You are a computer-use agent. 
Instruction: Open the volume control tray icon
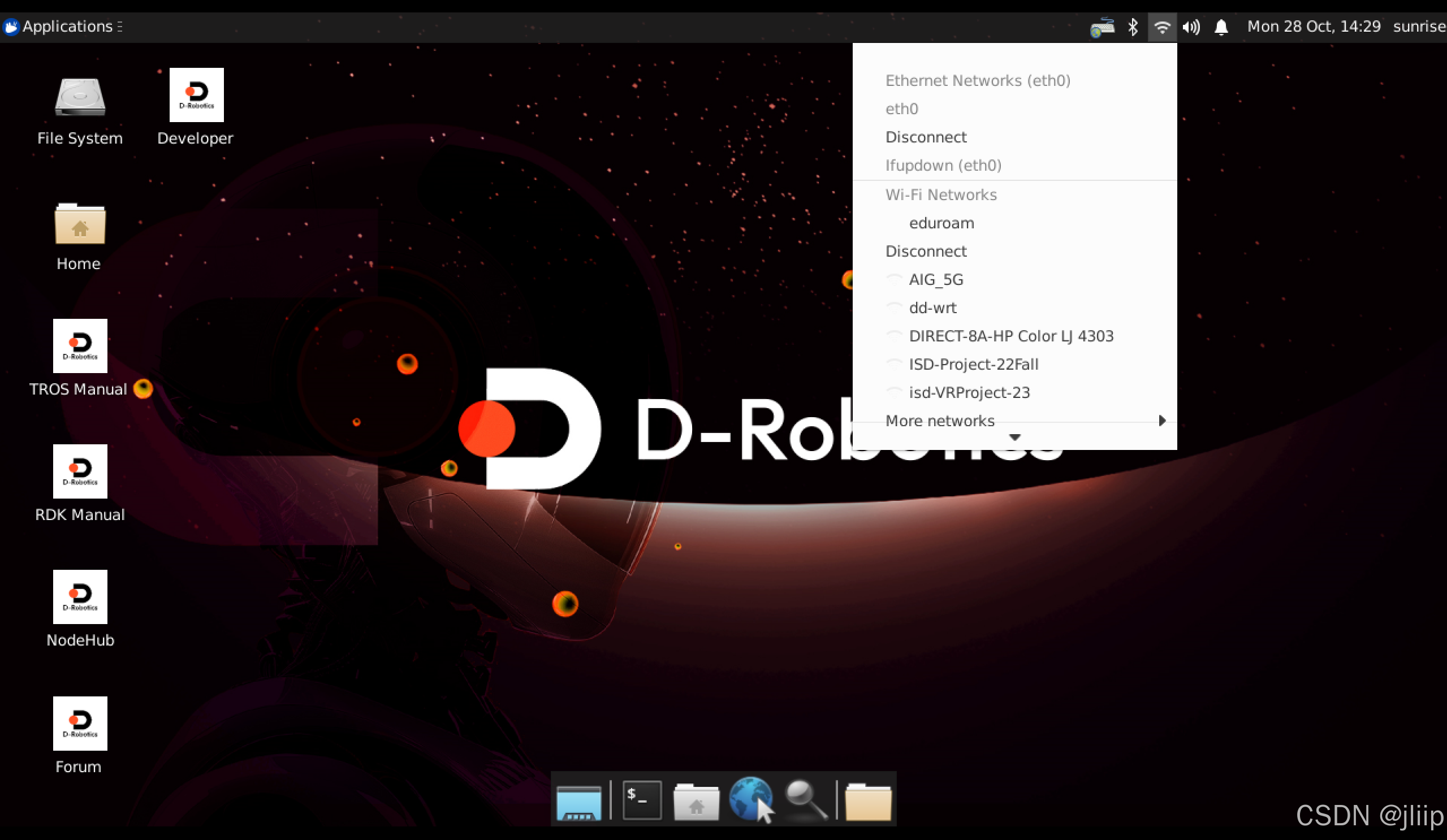click(1191, 27)
